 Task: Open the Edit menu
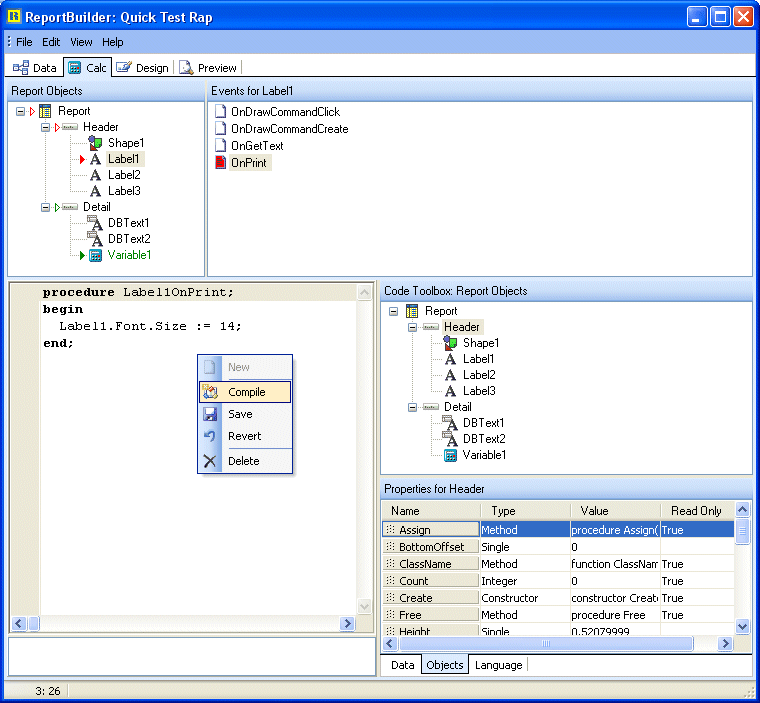click(x=51, y=42)
